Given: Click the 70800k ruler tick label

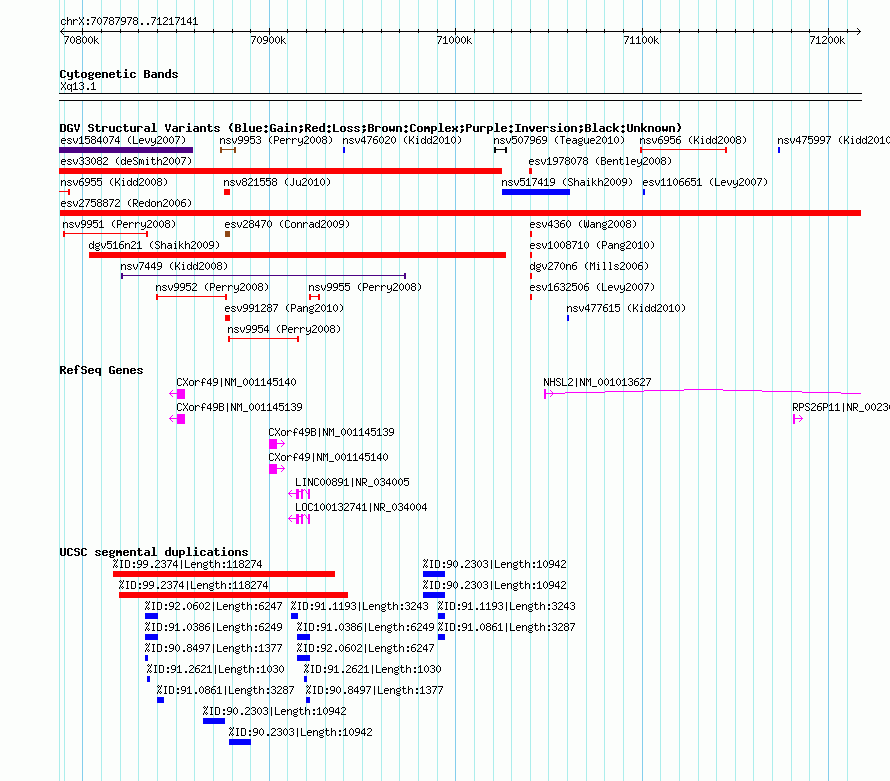Looking at the screenshot, I should pos(81,40).
